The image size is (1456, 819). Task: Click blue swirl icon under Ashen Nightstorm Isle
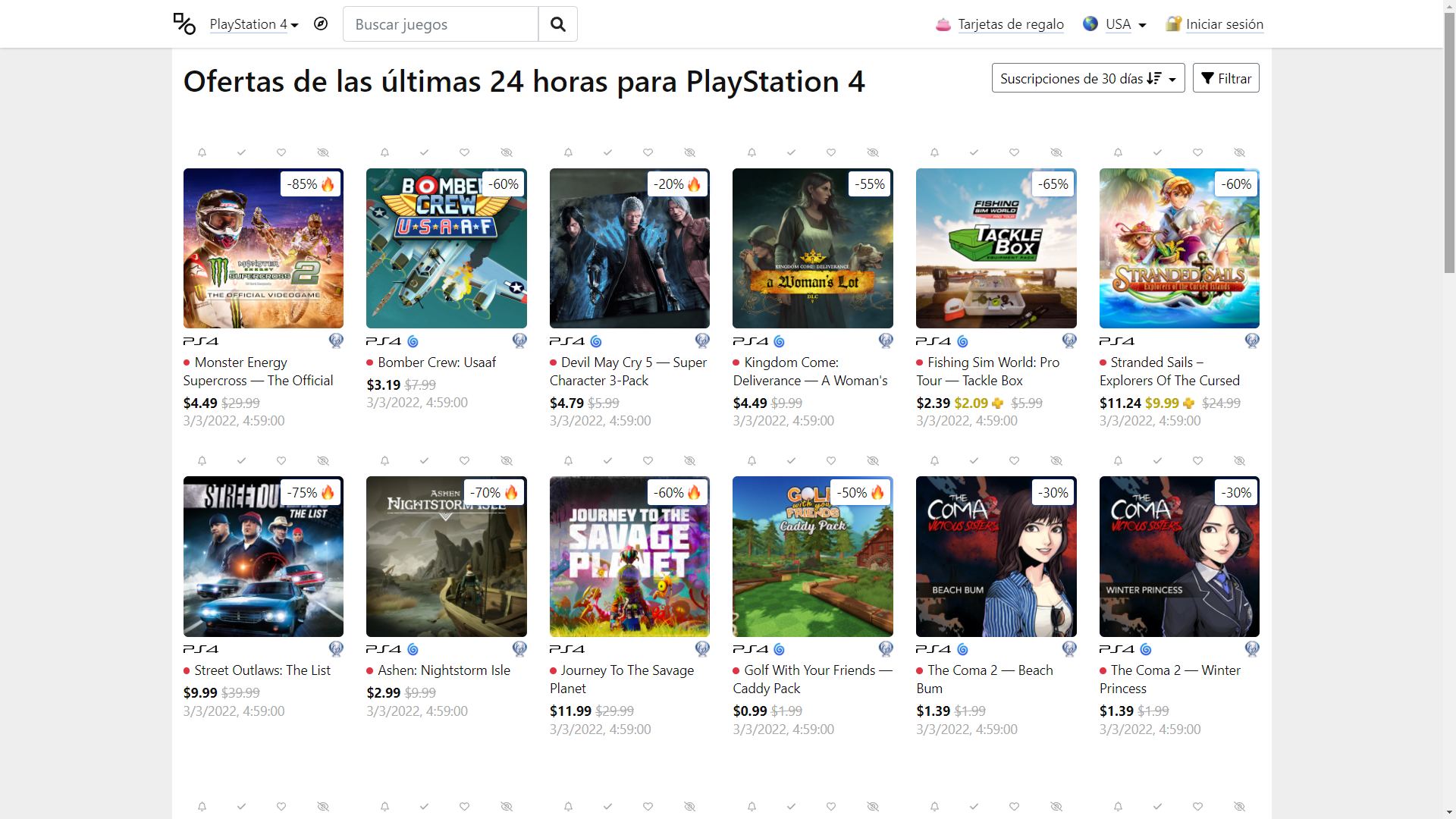[413, 649]
